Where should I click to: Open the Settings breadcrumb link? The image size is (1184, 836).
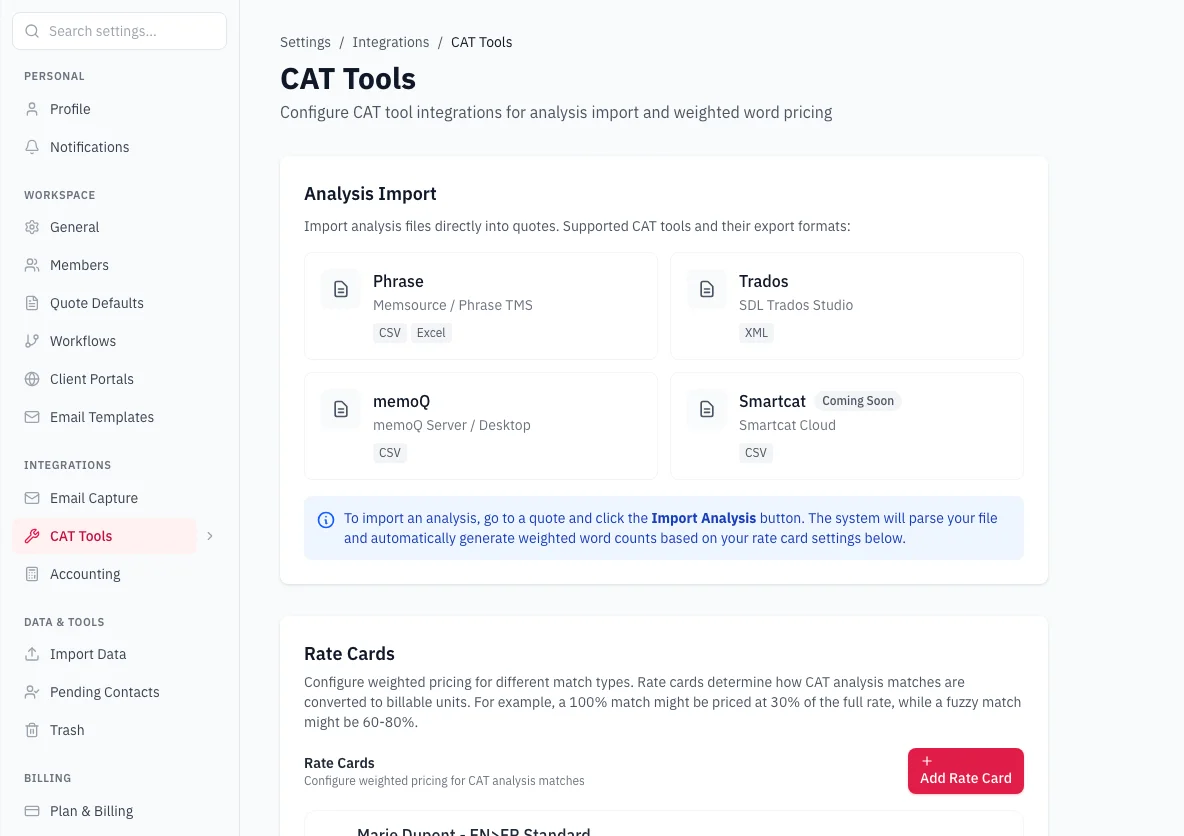305,42
